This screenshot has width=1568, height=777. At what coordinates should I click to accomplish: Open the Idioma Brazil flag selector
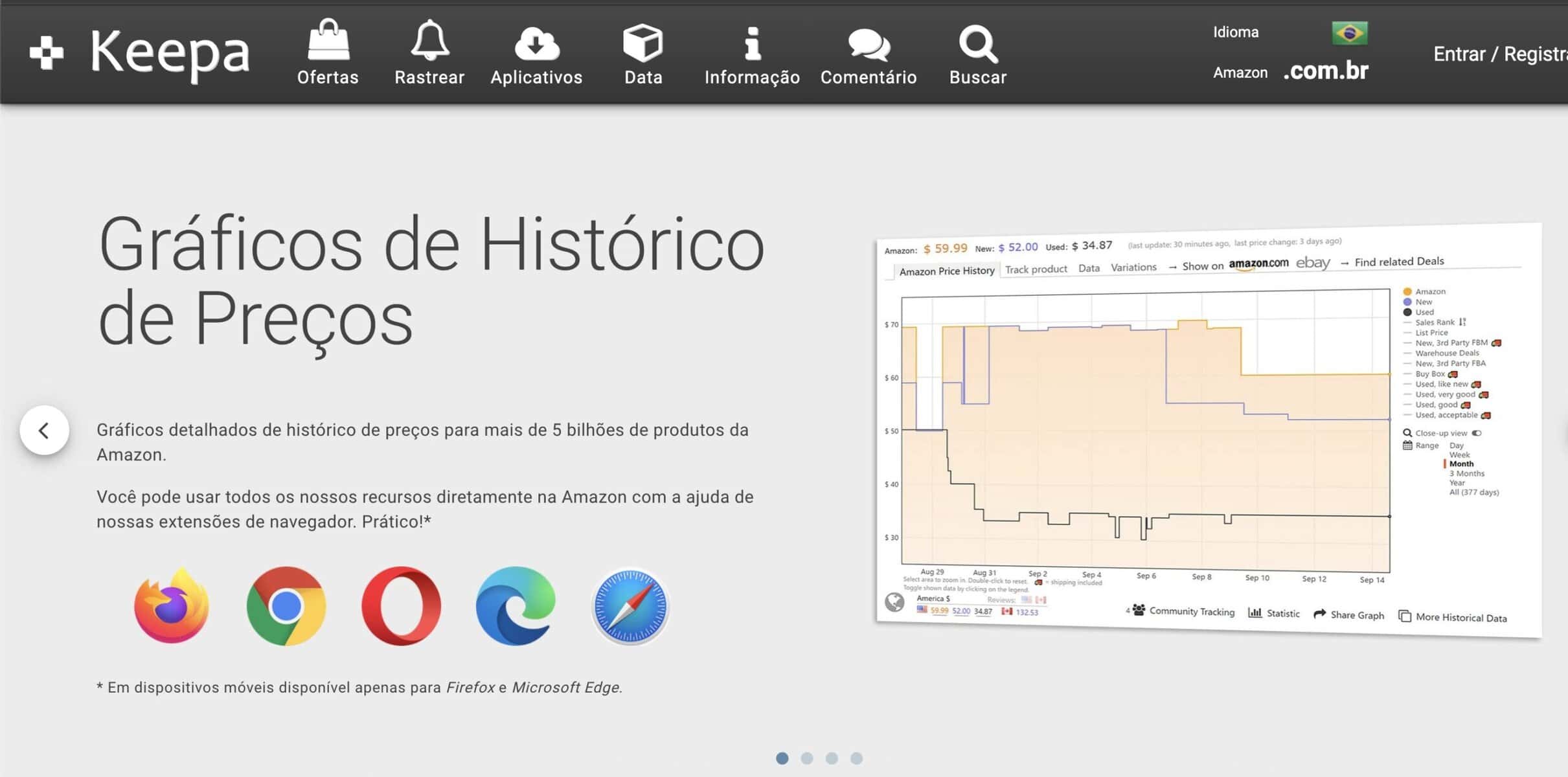1349,32
